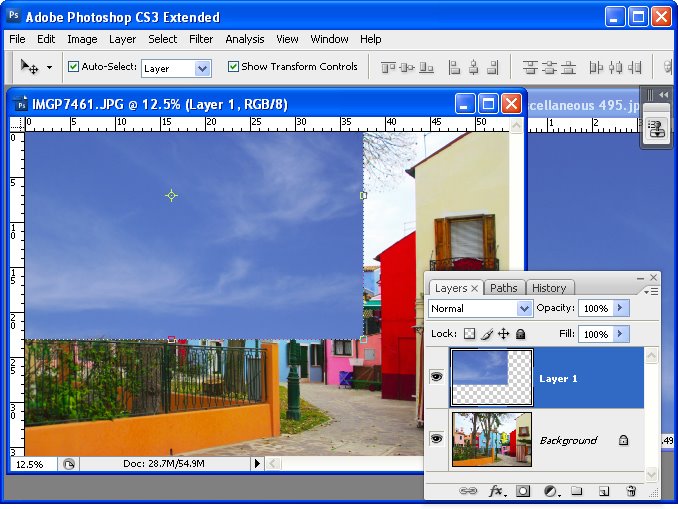The height and width of the screenshot is (509, 678).
Task: Click Link layers icon
Action: pos(468,491)
